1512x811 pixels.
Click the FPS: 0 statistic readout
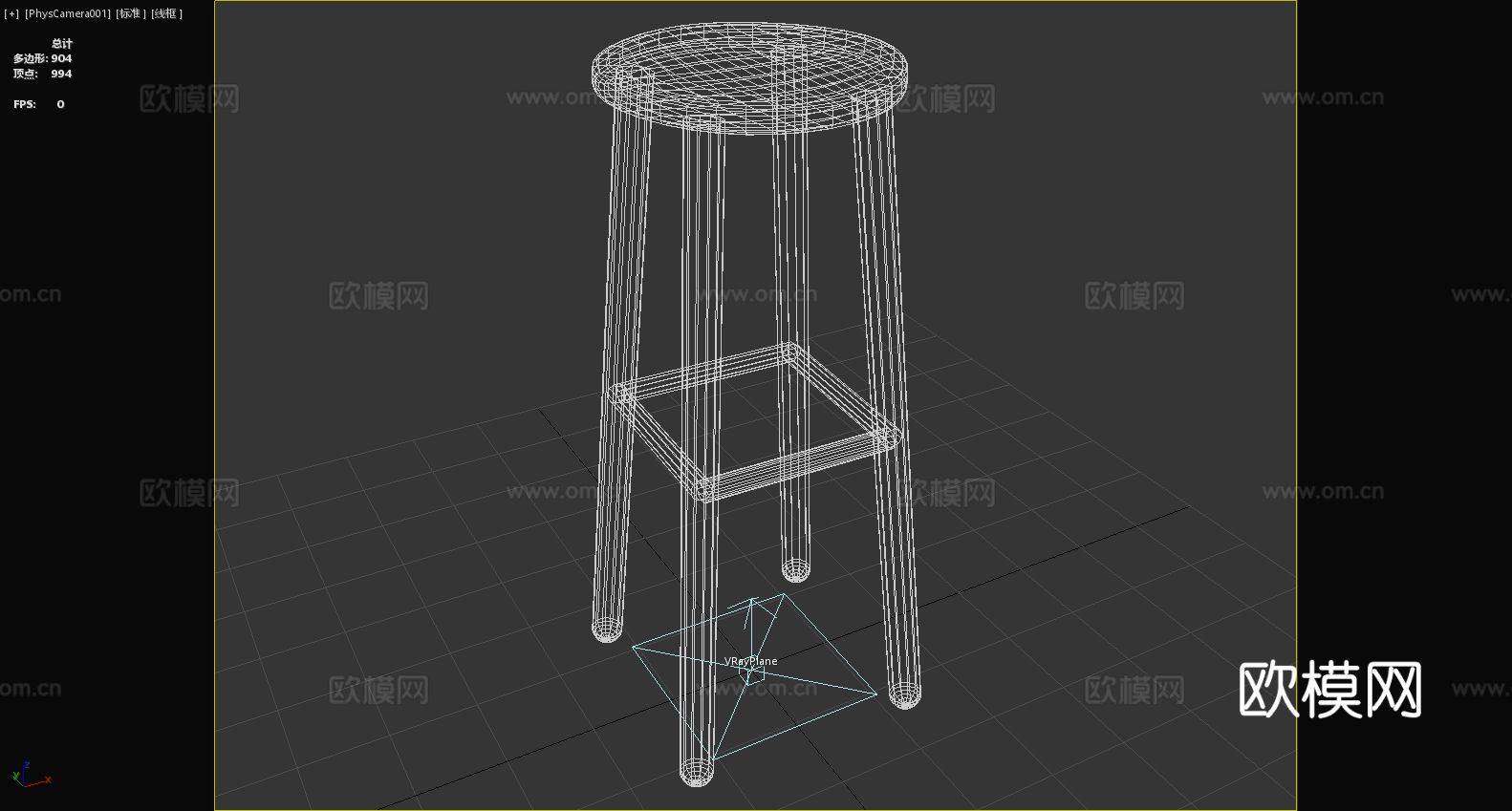click(x=39, y=104)
